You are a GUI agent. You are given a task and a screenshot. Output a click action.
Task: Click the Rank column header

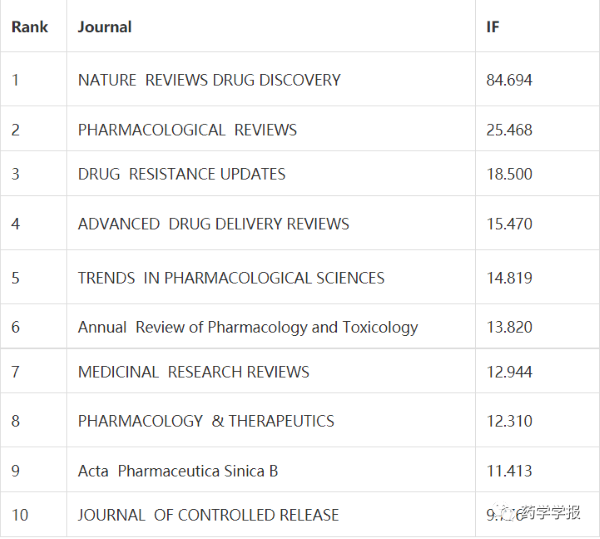(30, 27)
